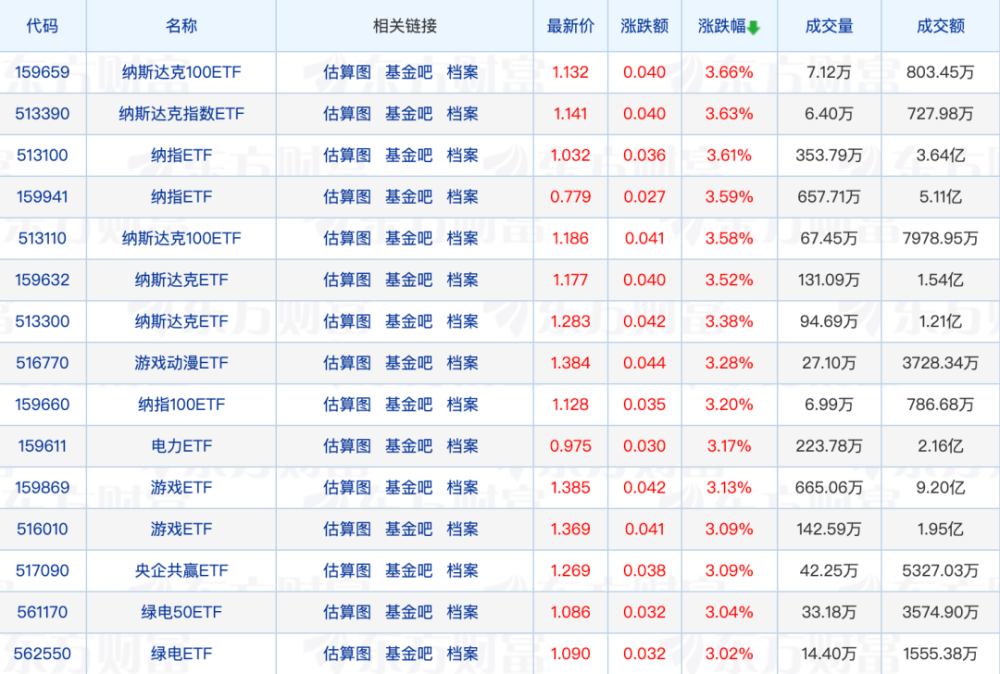Open 游戏ETF name in 159869 row
This screenshot has height=674, width=1000.
click(x=181, y=487)
